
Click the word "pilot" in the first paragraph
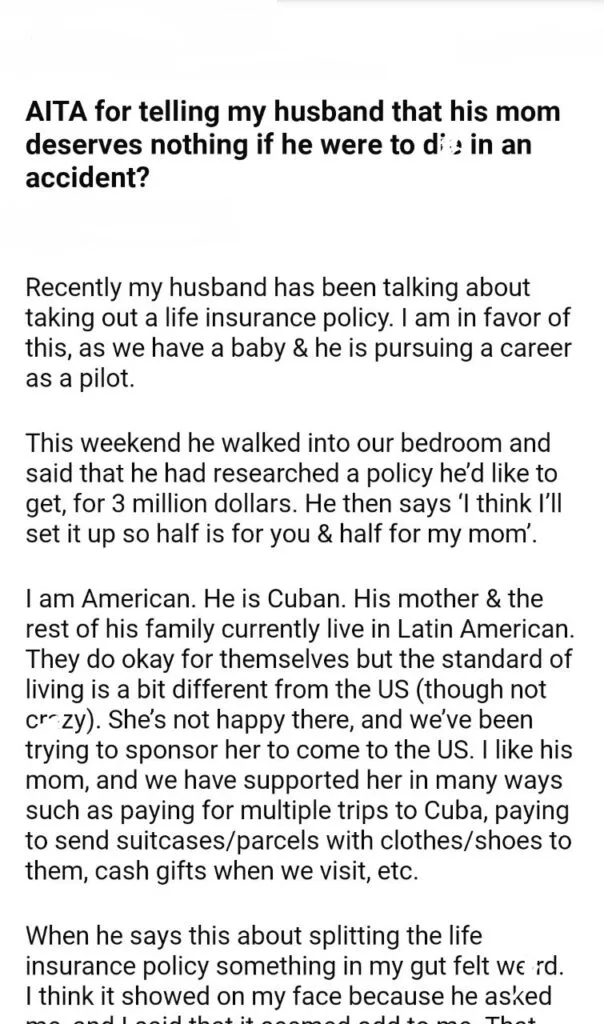tap(104, 379)
